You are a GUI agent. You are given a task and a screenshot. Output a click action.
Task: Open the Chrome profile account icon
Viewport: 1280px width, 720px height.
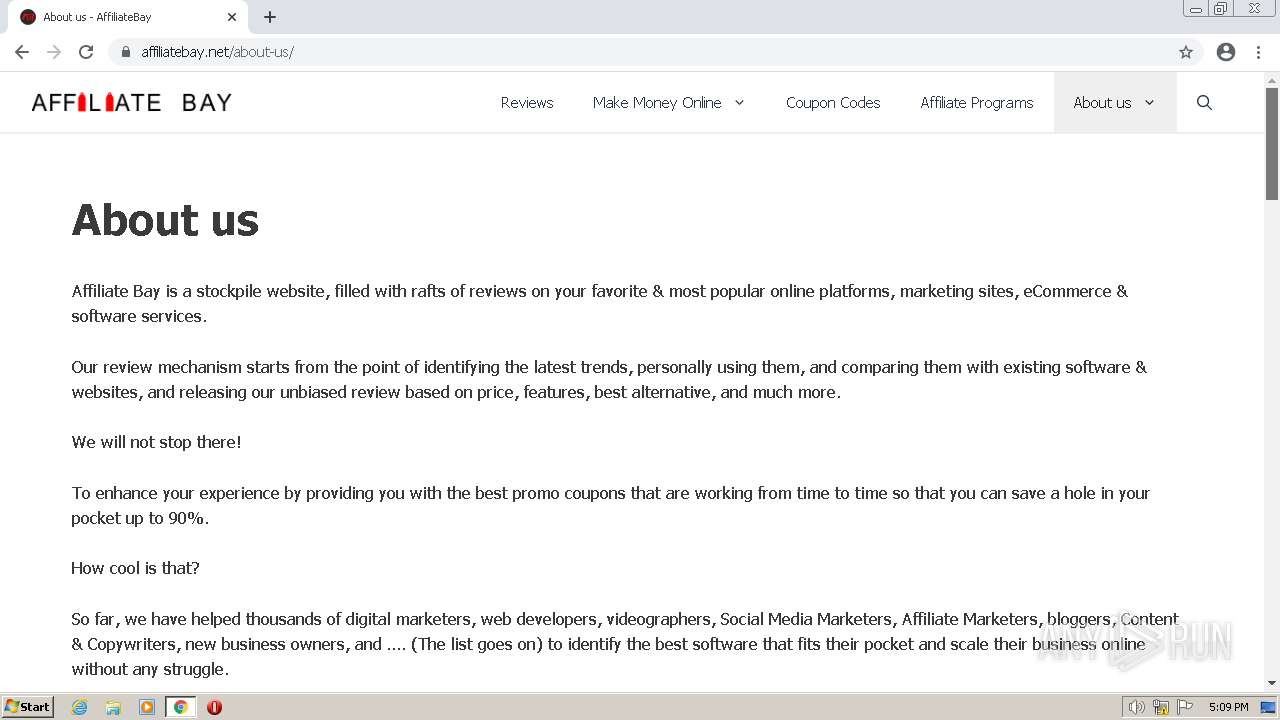(1226, 52)
